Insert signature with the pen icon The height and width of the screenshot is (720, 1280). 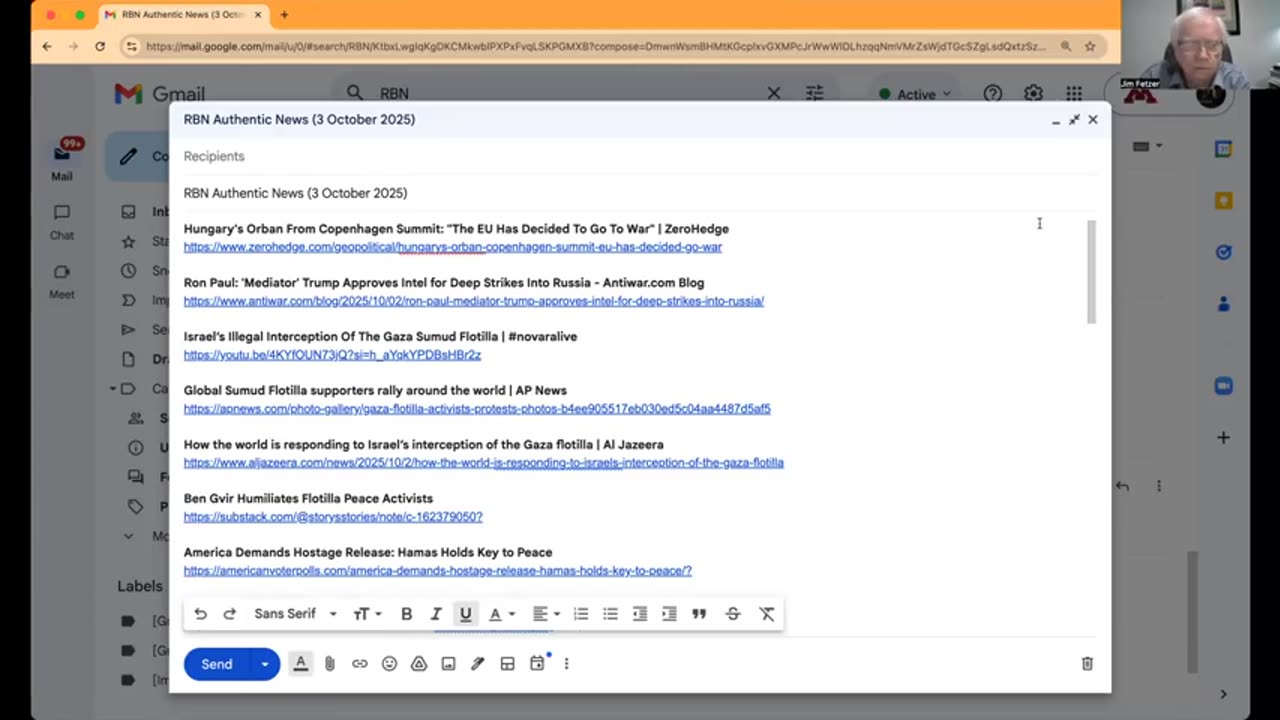coord(478,664)
